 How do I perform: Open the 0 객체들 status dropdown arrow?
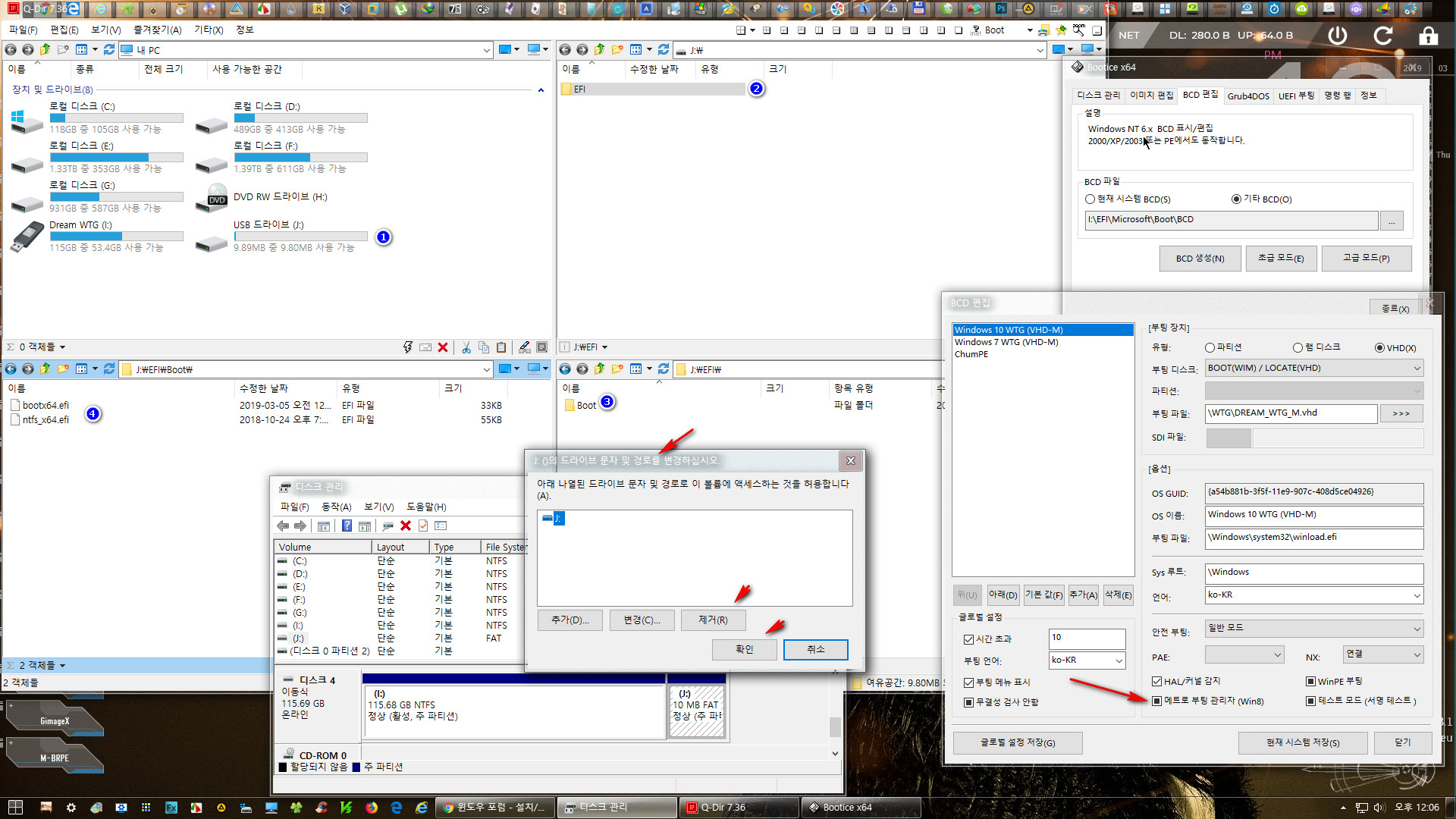pyautogui.click(x=62, y=347)
